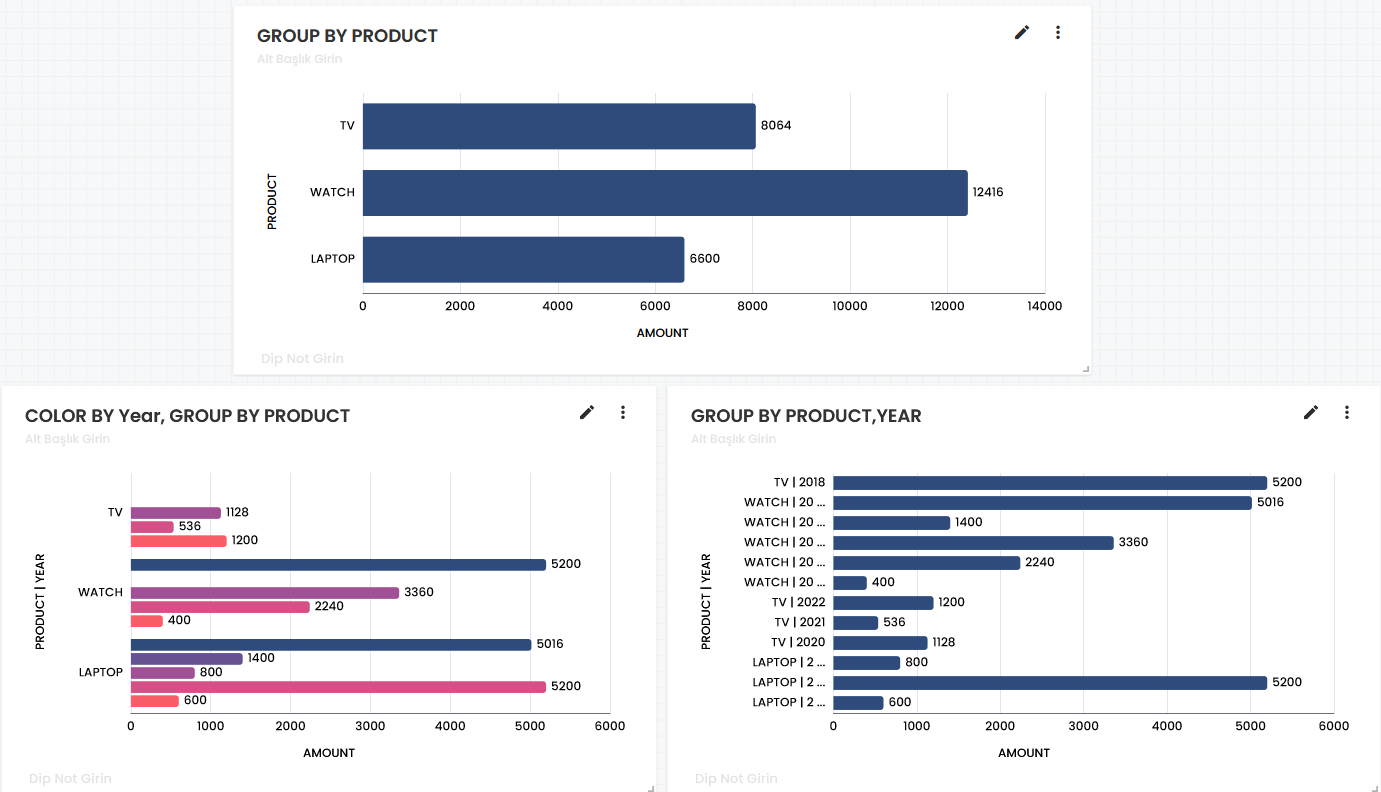Click subtitle placeholder under GROUP BY PRODUCT title
This screenshot has height=792, width=1381.
pos(299,59)
